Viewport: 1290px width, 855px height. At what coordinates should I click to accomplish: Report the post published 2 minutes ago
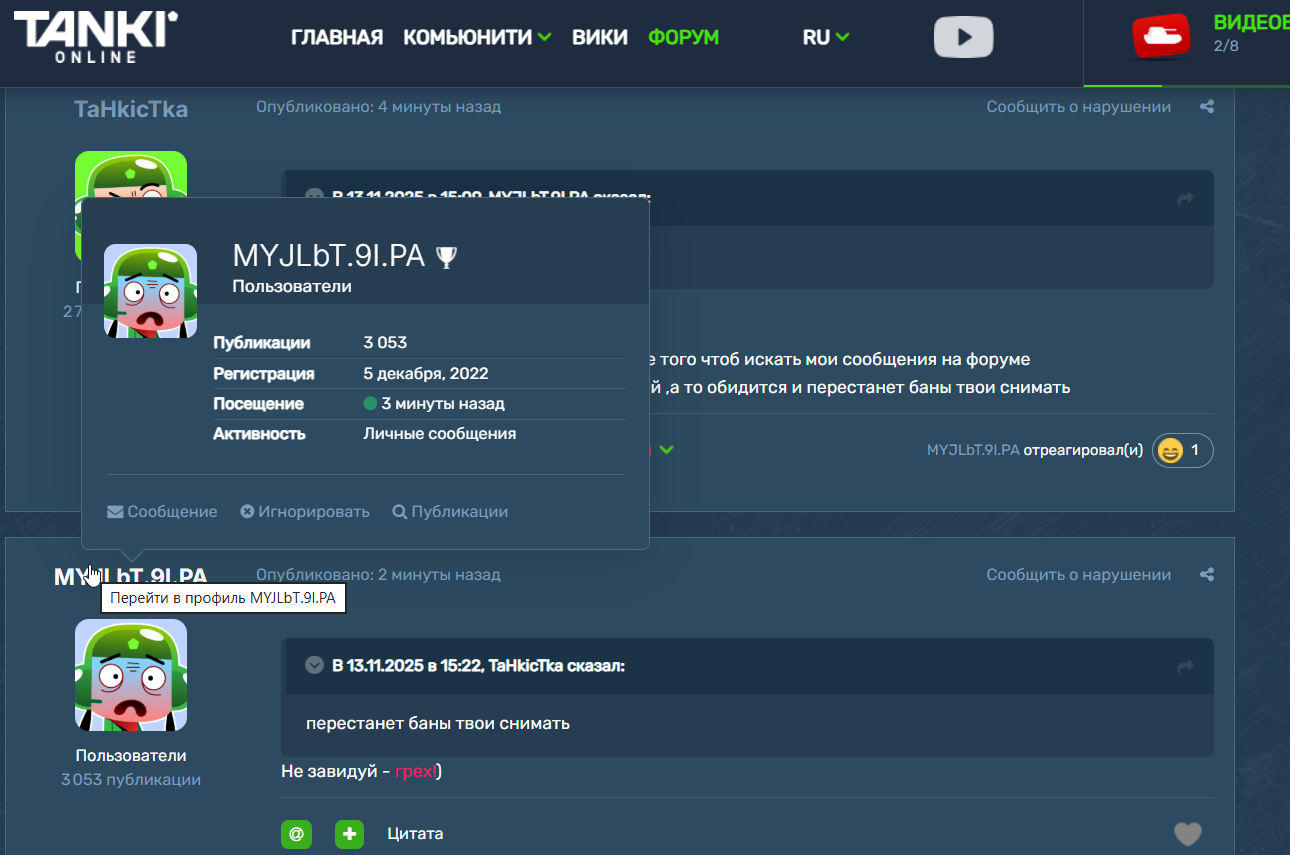click(1079, 575)
